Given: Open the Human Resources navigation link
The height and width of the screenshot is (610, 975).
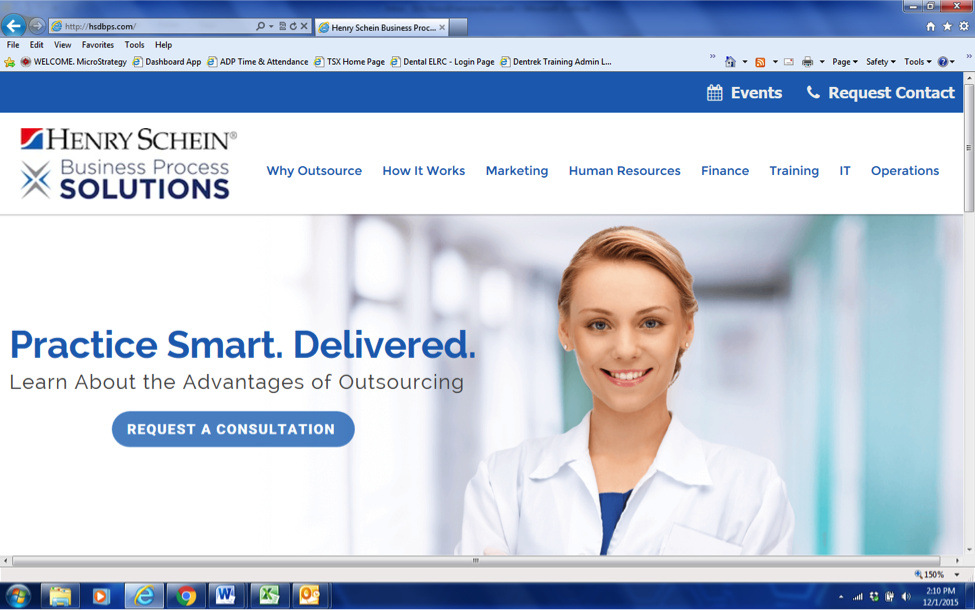Looking at the screenshot, I should (624, 171).
